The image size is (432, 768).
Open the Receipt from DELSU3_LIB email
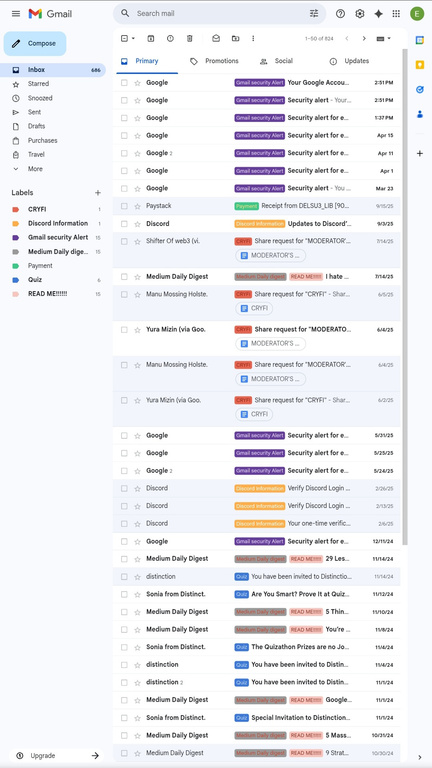(256, 206)
